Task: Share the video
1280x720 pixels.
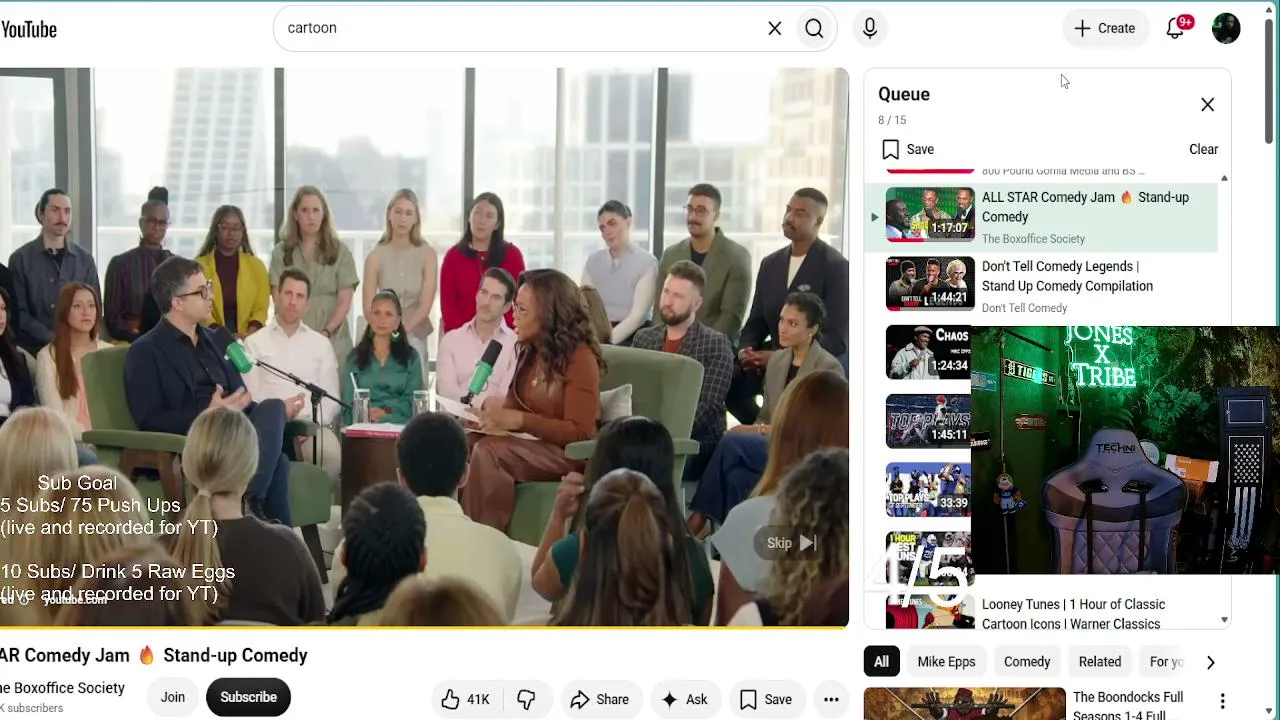Action: pyautogui.click(x=599, y=699)
